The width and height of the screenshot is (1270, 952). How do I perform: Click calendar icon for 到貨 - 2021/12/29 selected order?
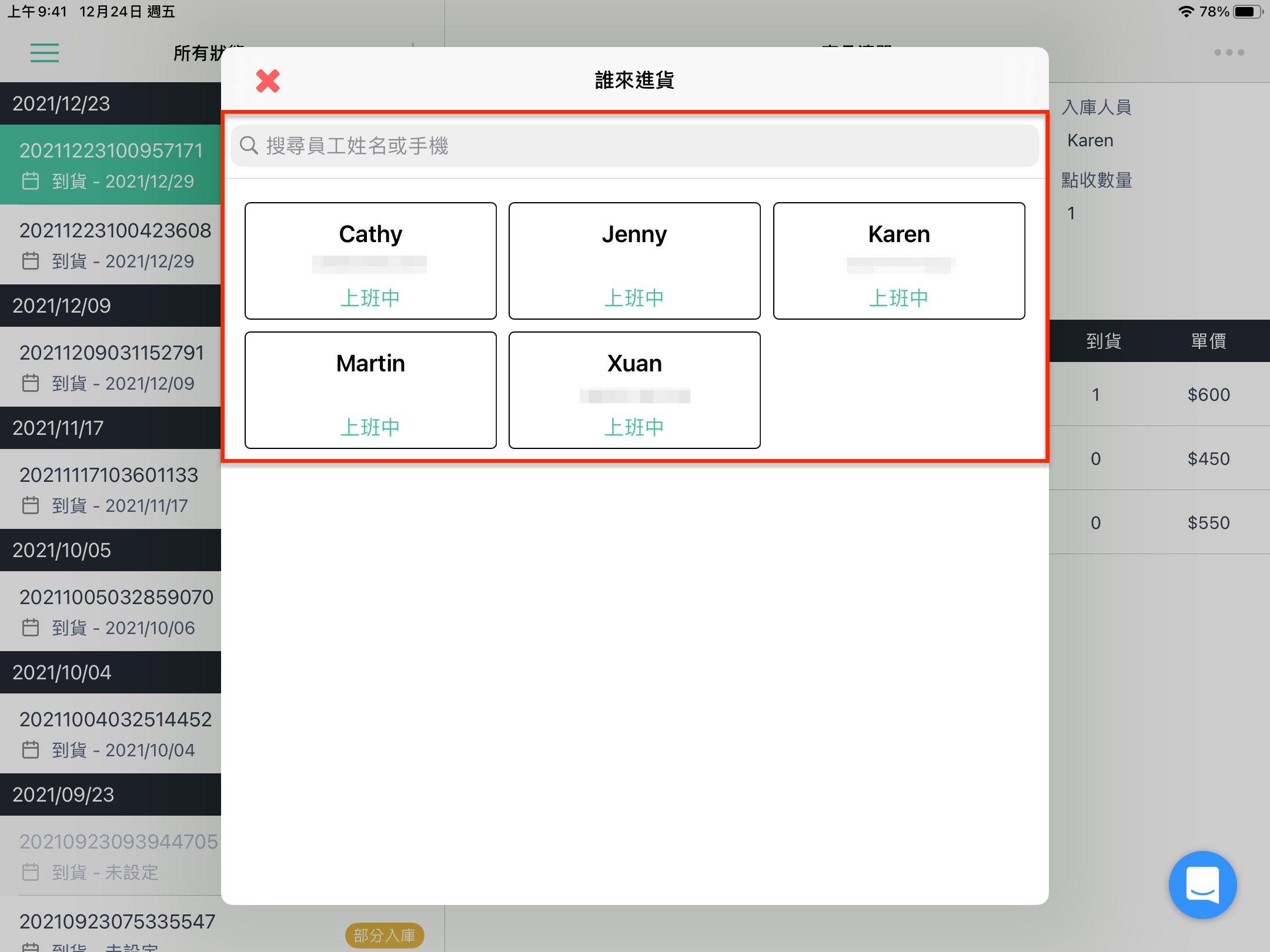point(31,181)
